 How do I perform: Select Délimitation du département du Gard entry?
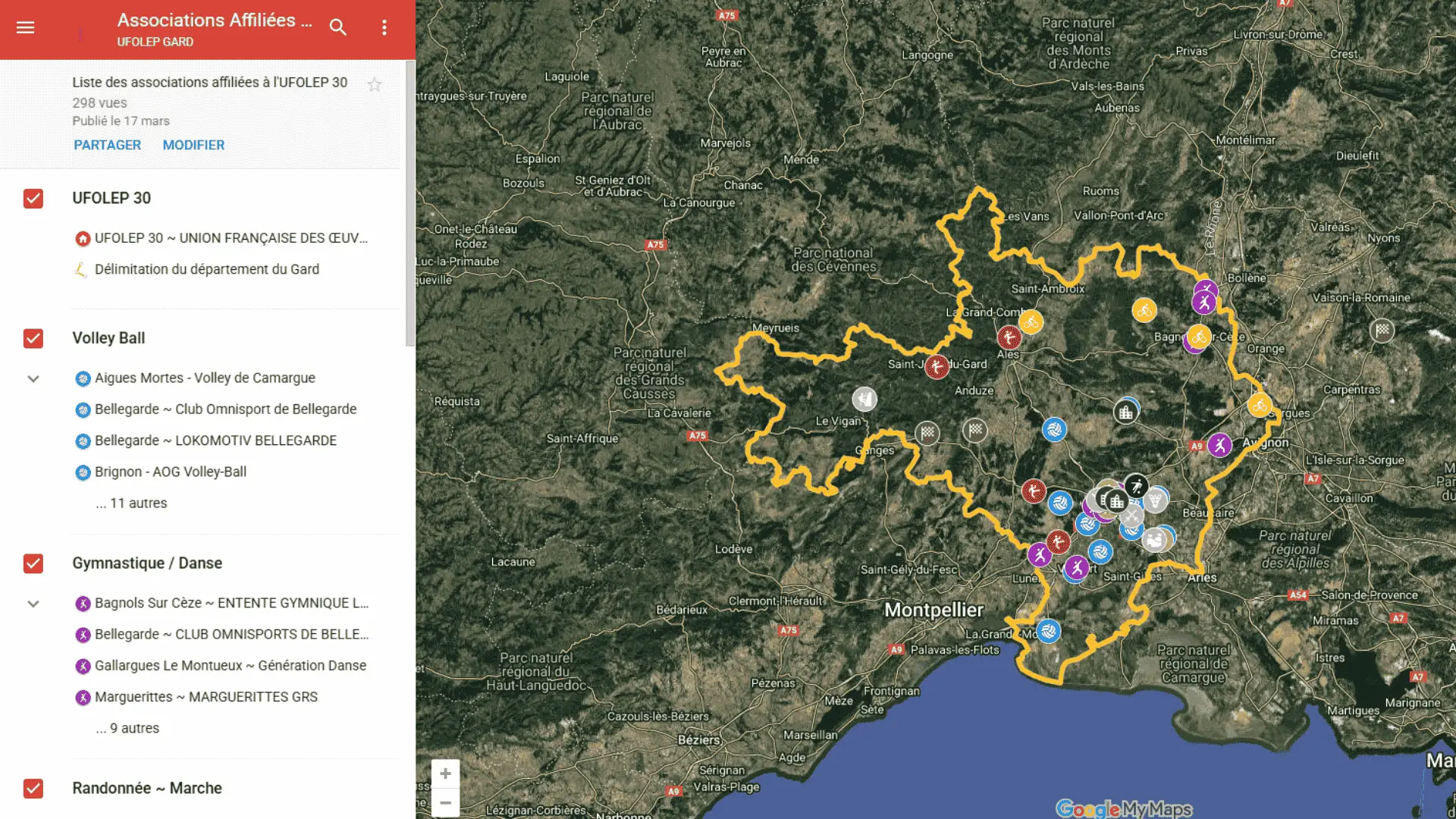point(207,270)
